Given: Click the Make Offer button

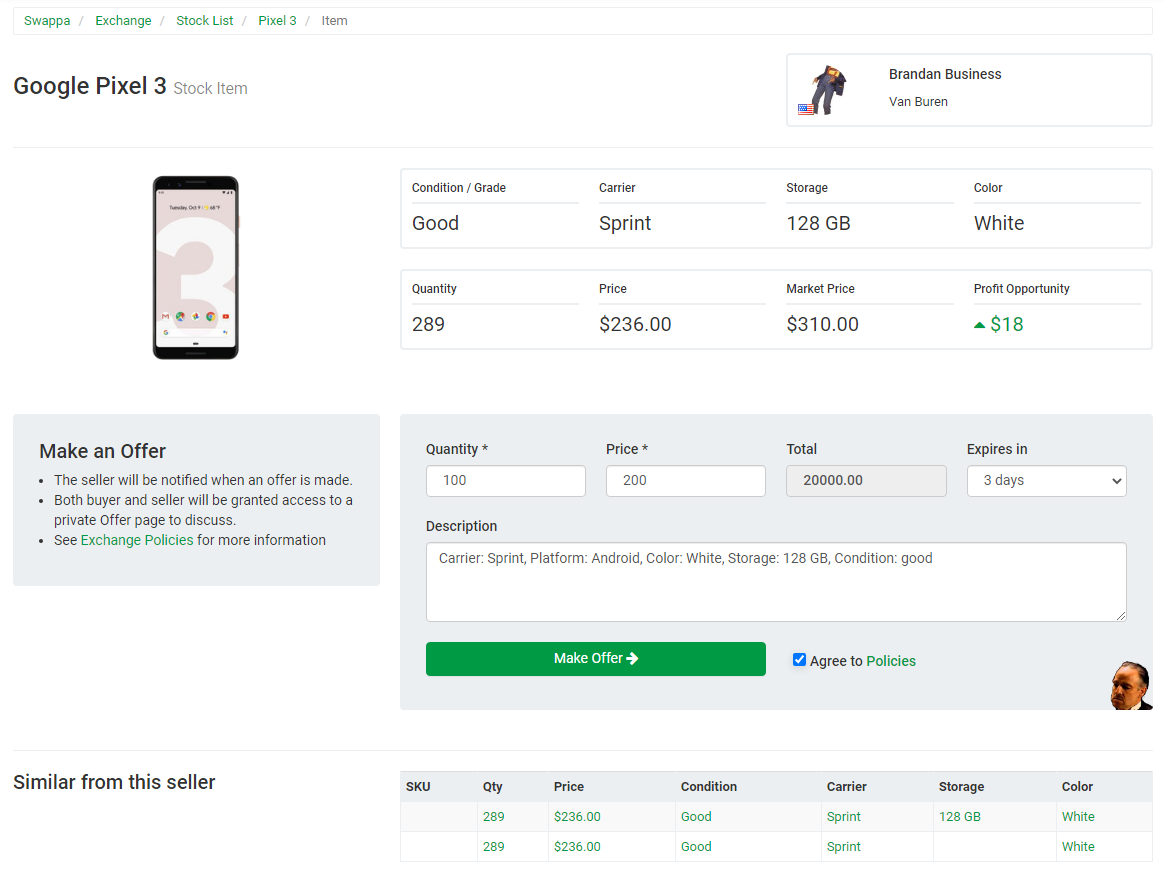Looking at the screenshot, I should tap(596, 658).
